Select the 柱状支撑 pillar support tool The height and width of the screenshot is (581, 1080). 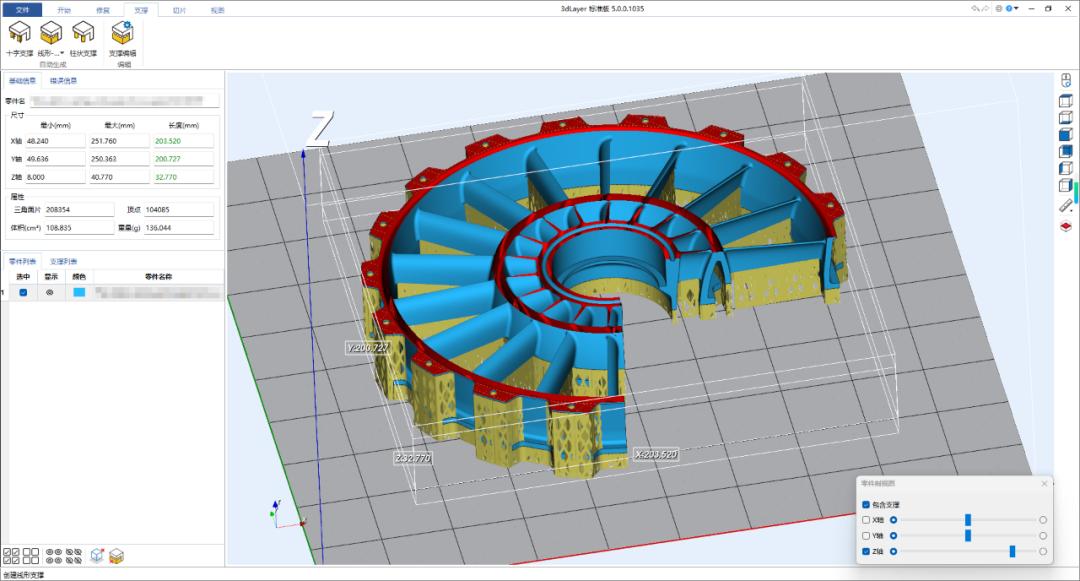83,33
